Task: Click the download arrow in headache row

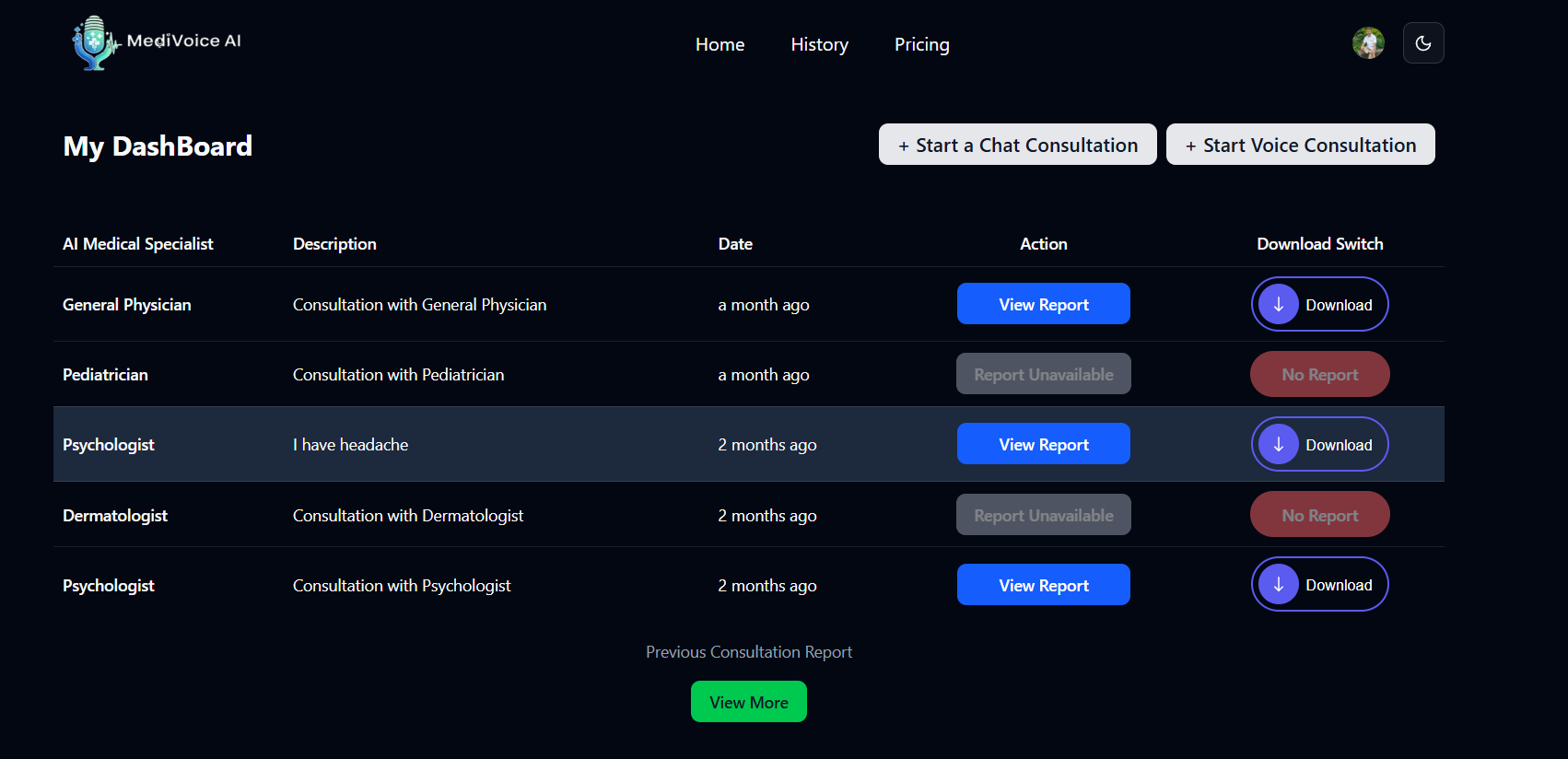Action: [1279, 445]
